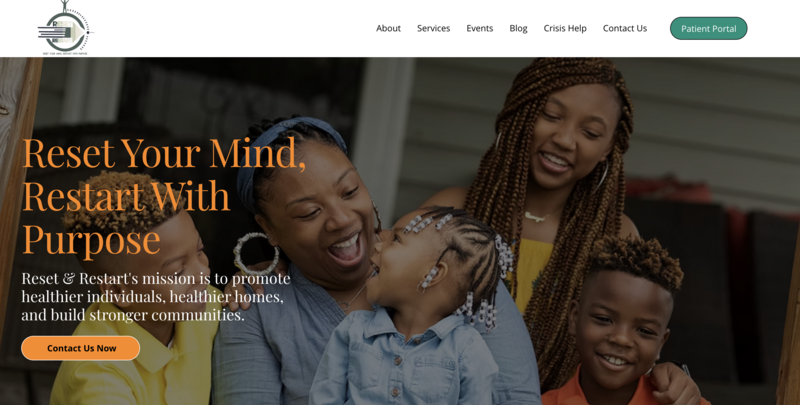
Task: Click the 'Reset Your Mind' headline text
Action: coord(164,152)
